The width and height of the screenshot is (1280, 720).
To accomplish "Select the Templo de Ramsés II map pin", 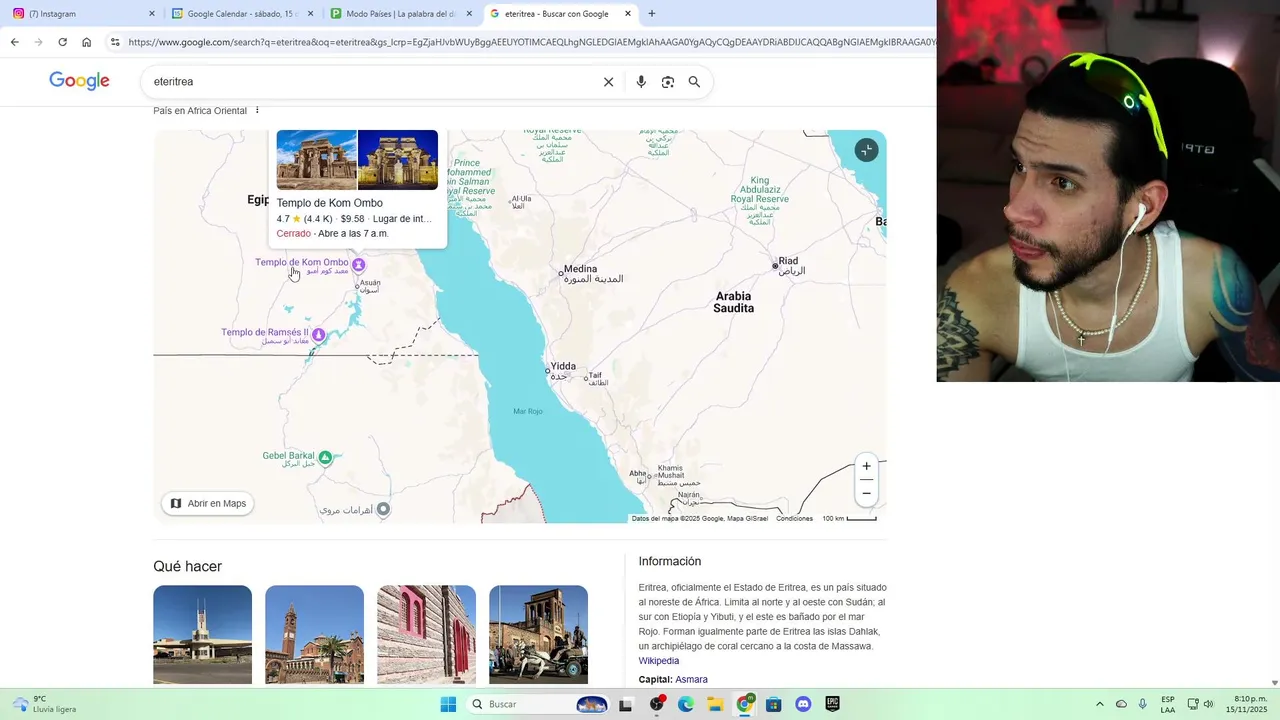I will click(x=318, y=335).
